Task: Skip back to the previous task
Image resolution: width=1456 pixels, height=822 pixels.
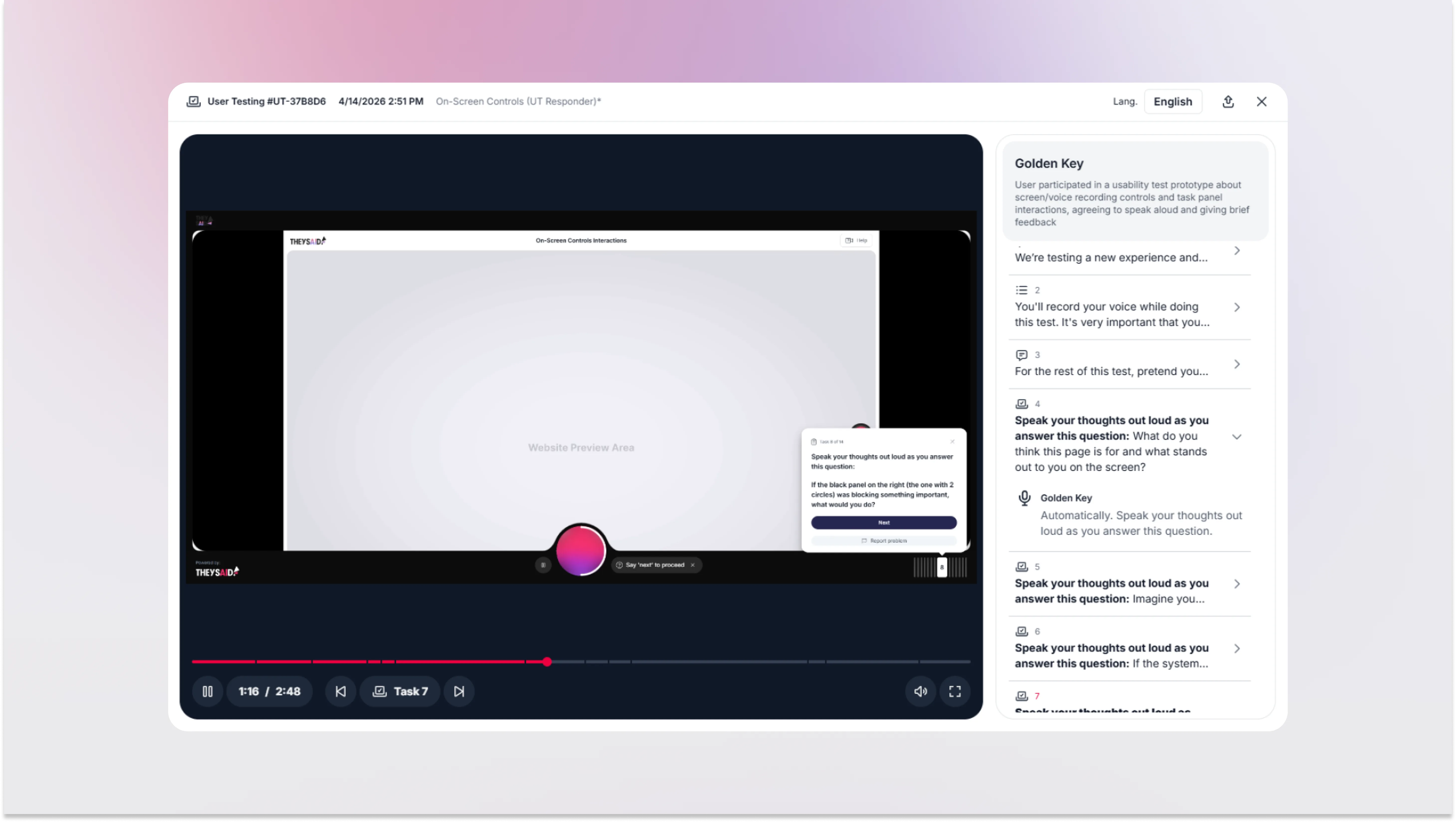Action: pos(340,692)
